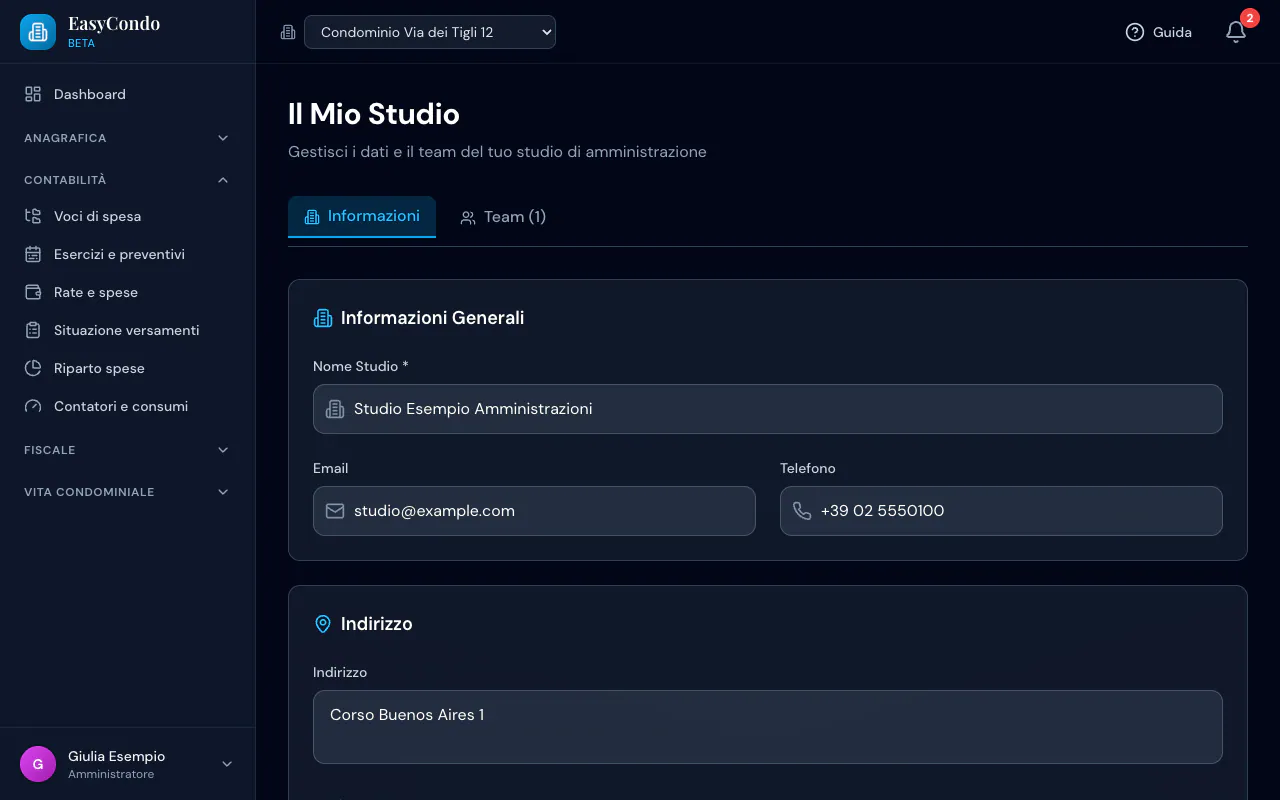
Task: Click the Dashboard grid icon
Action: [33, 94]
